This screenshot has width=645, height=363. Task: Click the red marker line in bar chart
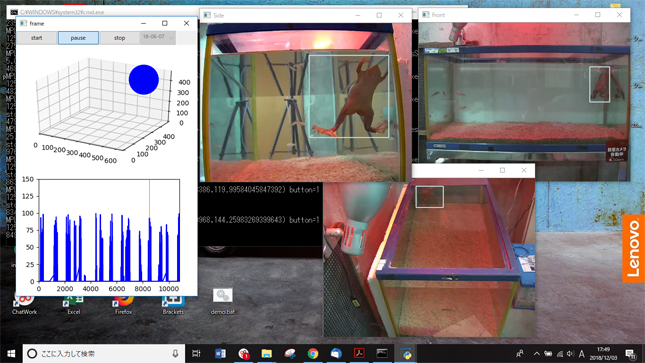(x=149, y=230)
